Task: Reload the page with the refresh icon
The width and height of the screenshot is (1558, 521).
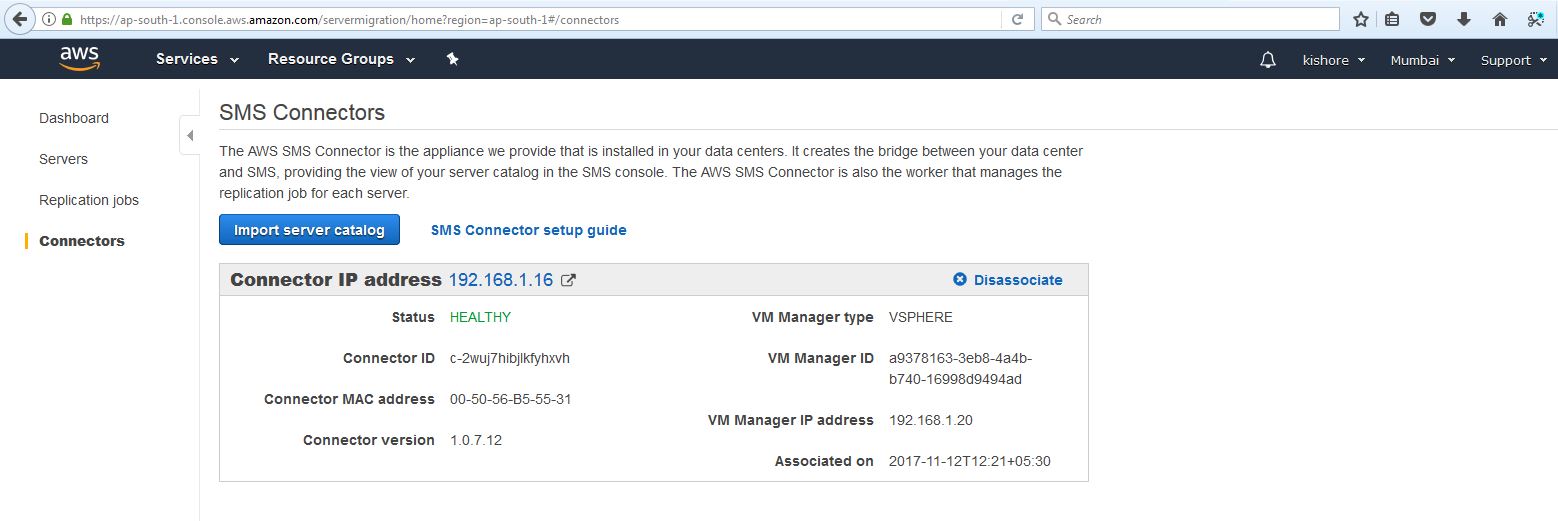Action: coord(1017,19)
